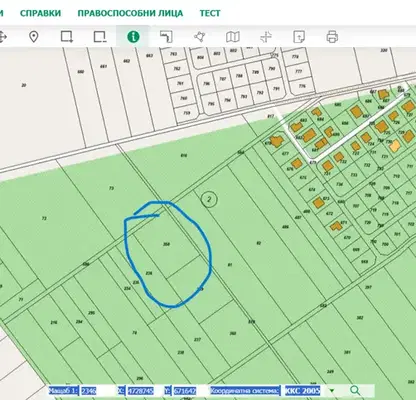Open the СПРАВКИ menu

[x=40, y=13]
